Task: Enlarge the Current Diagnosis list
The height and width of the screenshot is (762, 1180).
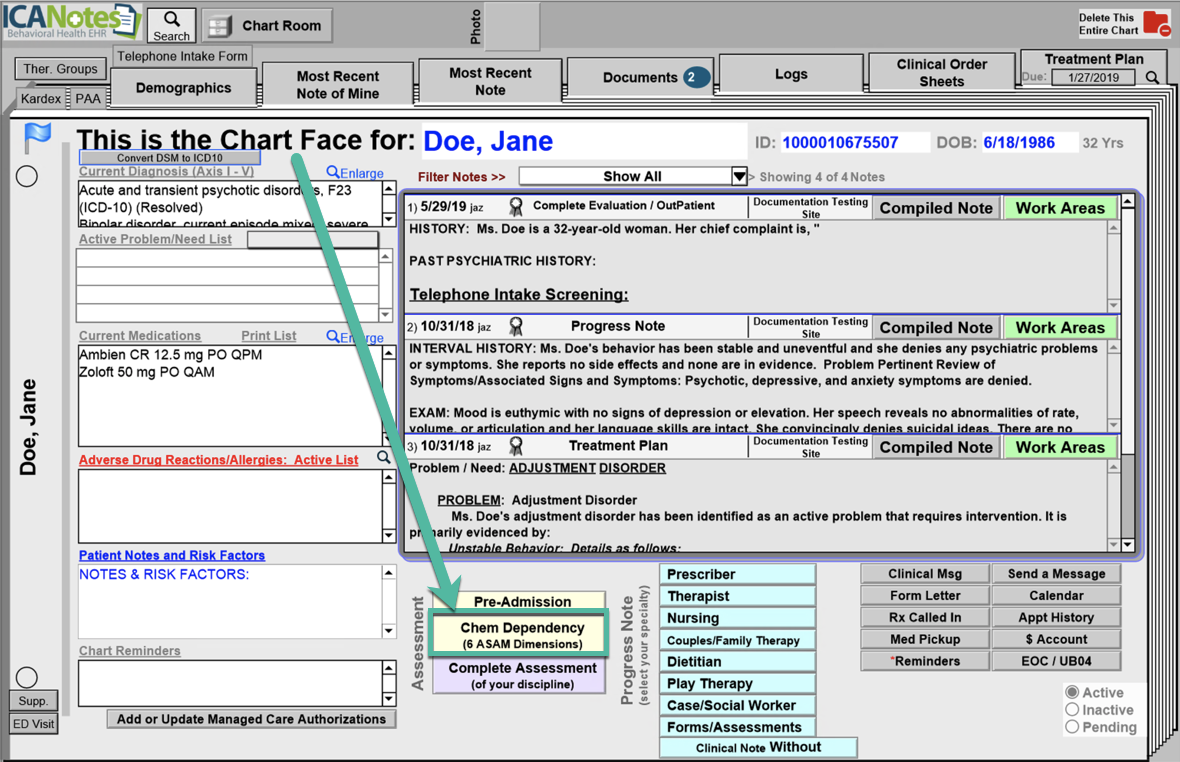Action: click(355, 173)
